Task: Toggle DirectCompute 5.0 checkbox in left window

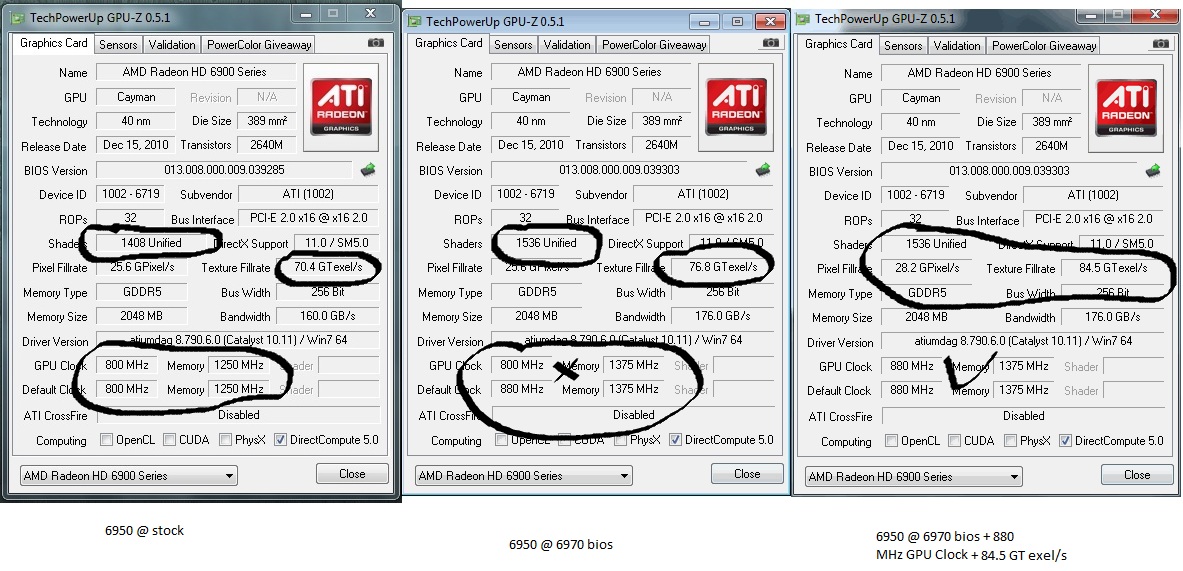Action: 281,439
